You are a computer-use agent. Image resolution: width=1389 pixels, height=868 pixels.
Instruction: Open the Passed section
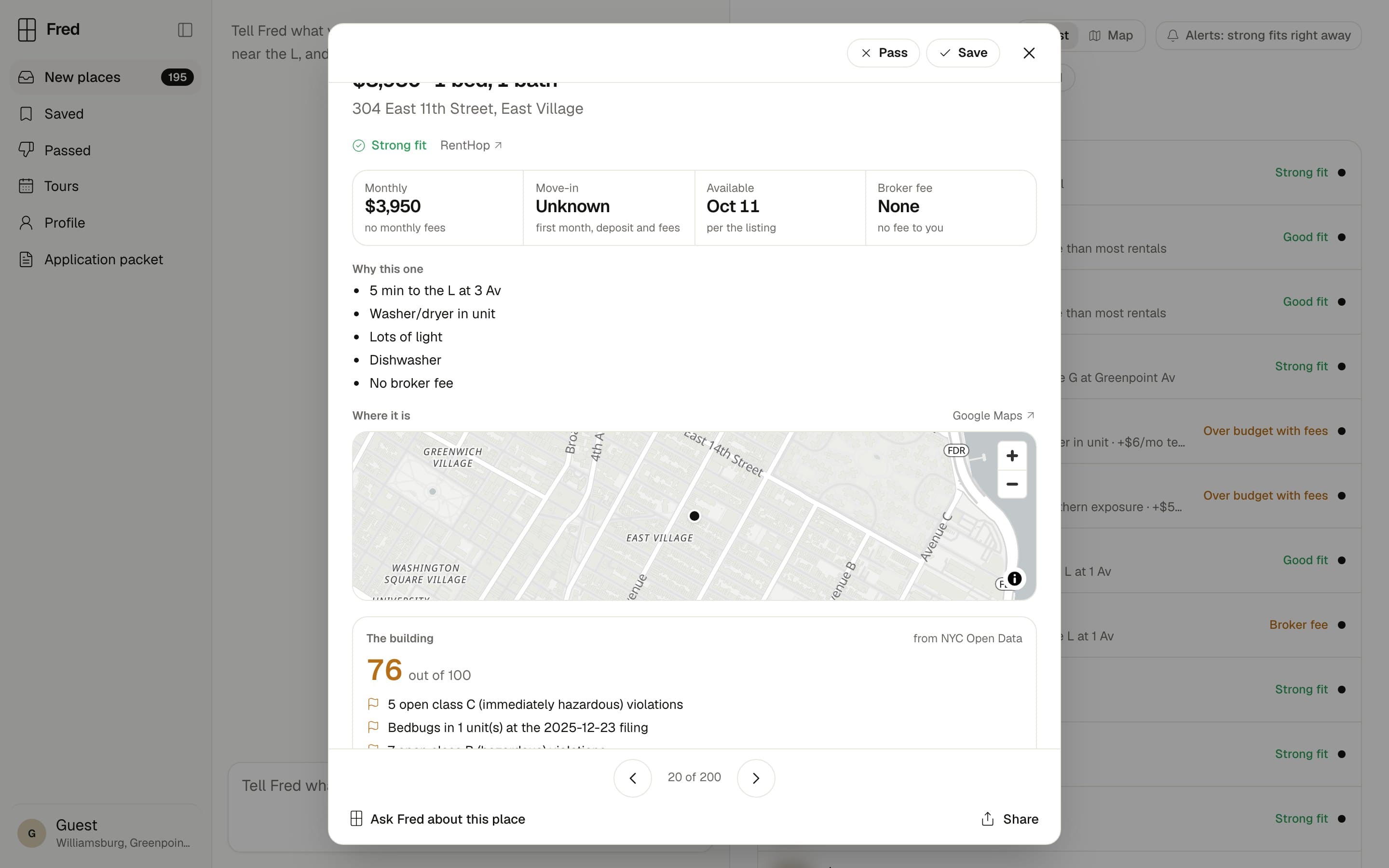[105, 150]
